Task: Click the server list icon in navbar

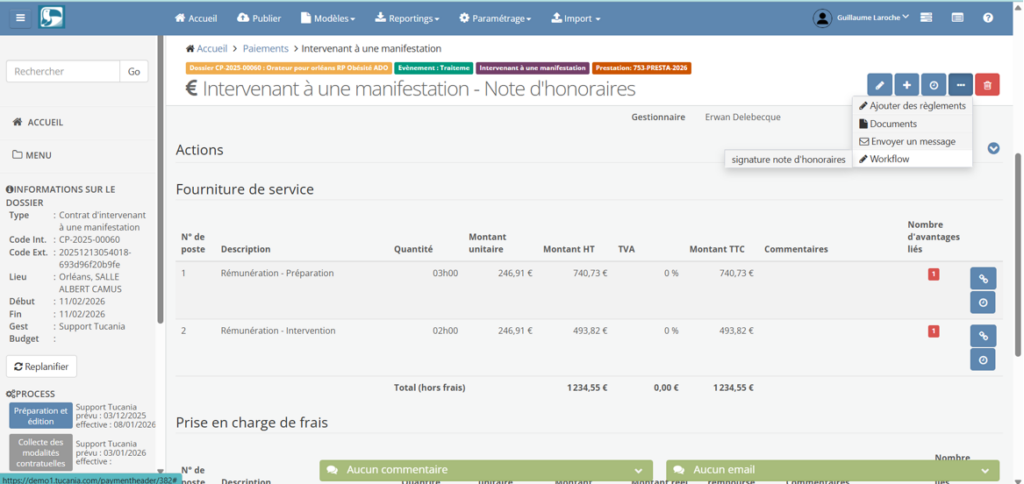Action: pyautogui.click(x=926, y=18)
